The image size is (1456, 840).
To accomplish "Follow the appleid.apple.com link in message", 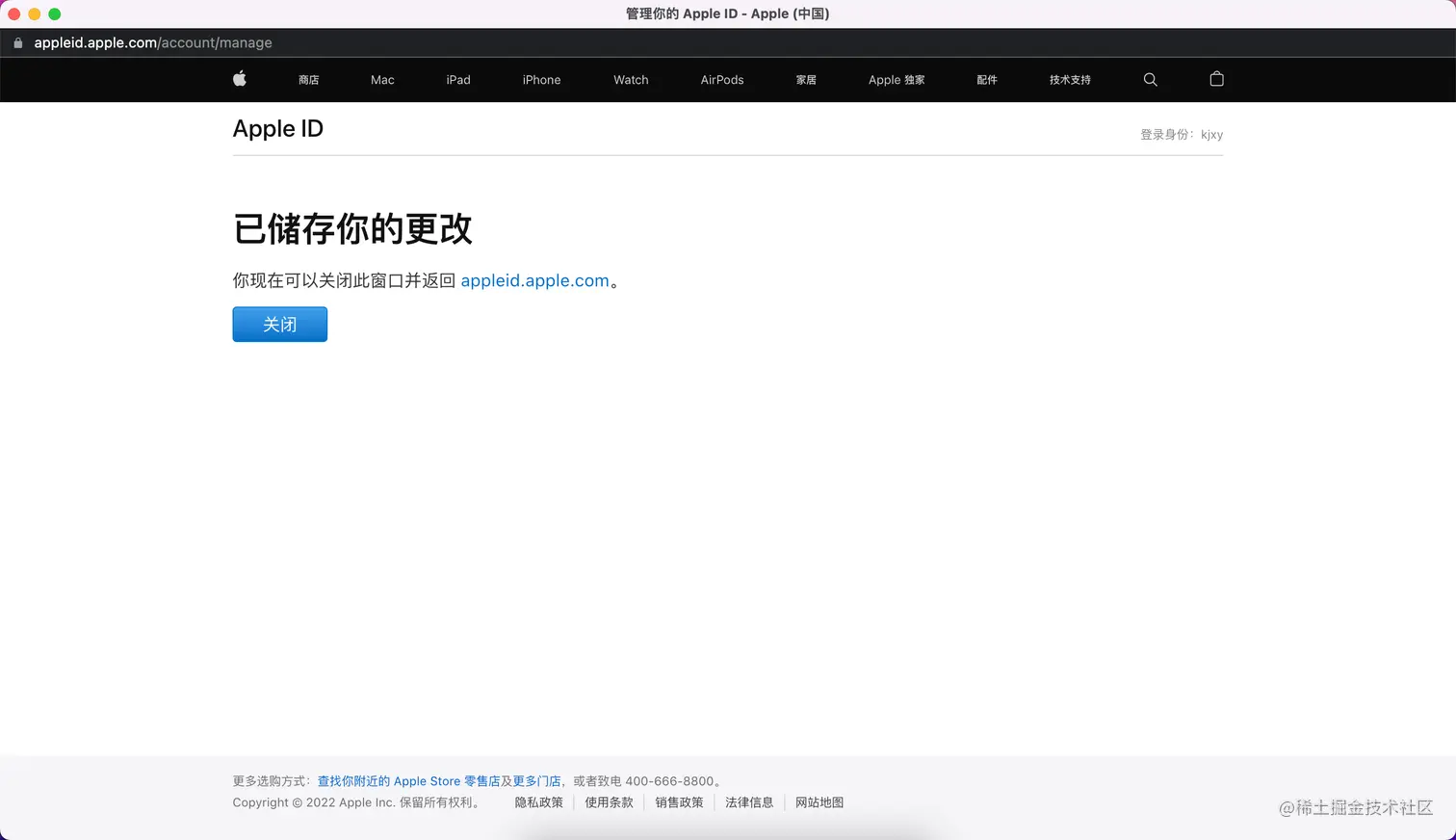I will [534, 280].
